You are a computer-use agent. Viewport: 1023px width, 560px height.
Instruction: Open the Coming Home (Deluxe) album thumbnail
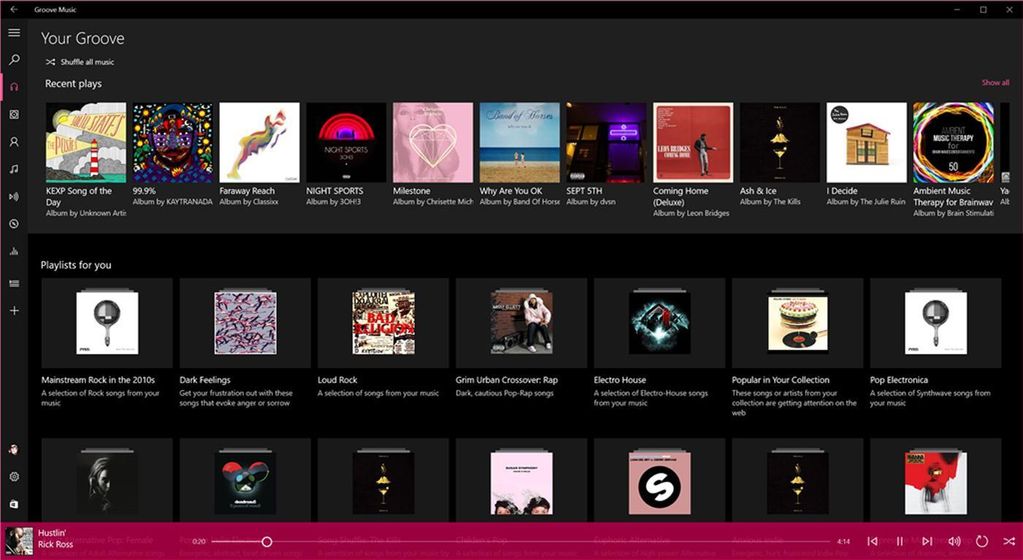[x=693, y=142]
